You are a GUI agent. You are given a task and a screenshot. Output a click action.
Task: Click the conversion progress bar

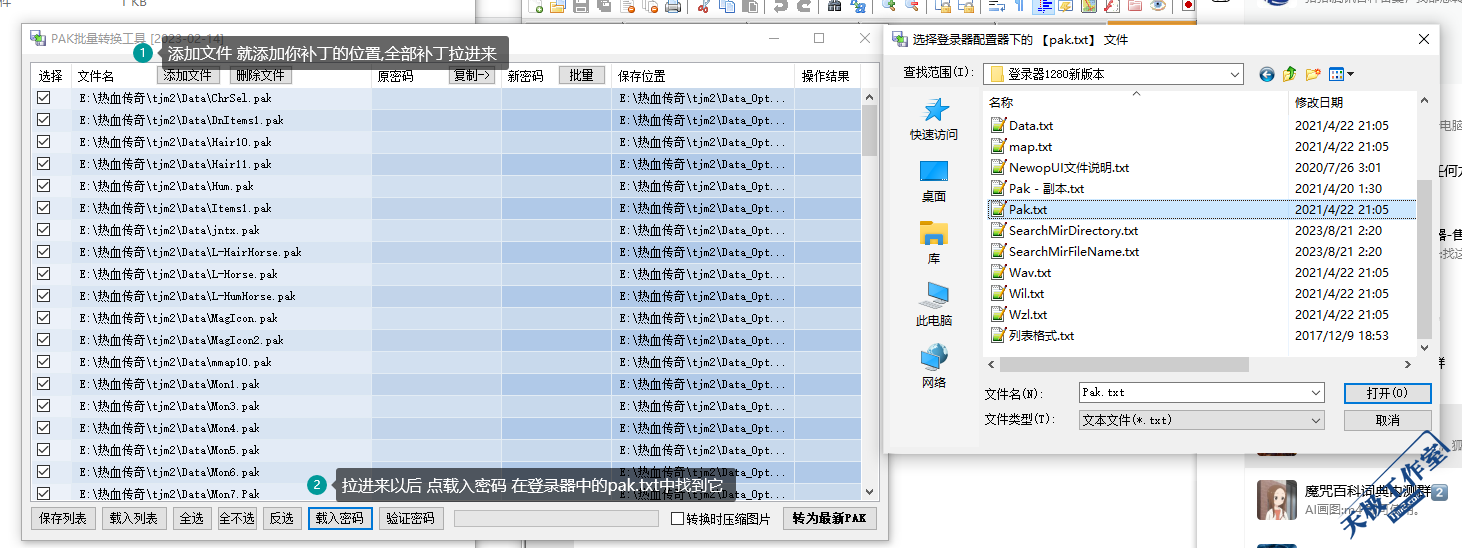pos(556,518)
